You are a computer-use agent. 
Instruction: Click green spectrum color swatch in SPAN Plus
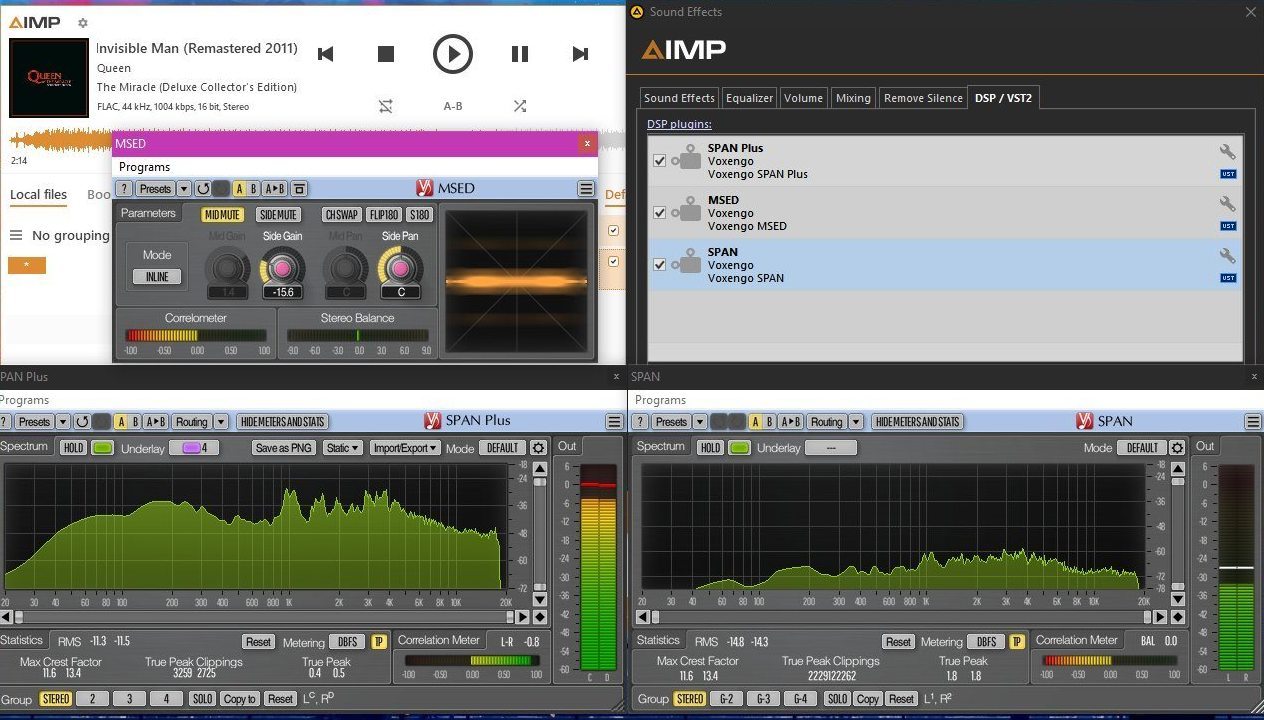coord(102,448)
